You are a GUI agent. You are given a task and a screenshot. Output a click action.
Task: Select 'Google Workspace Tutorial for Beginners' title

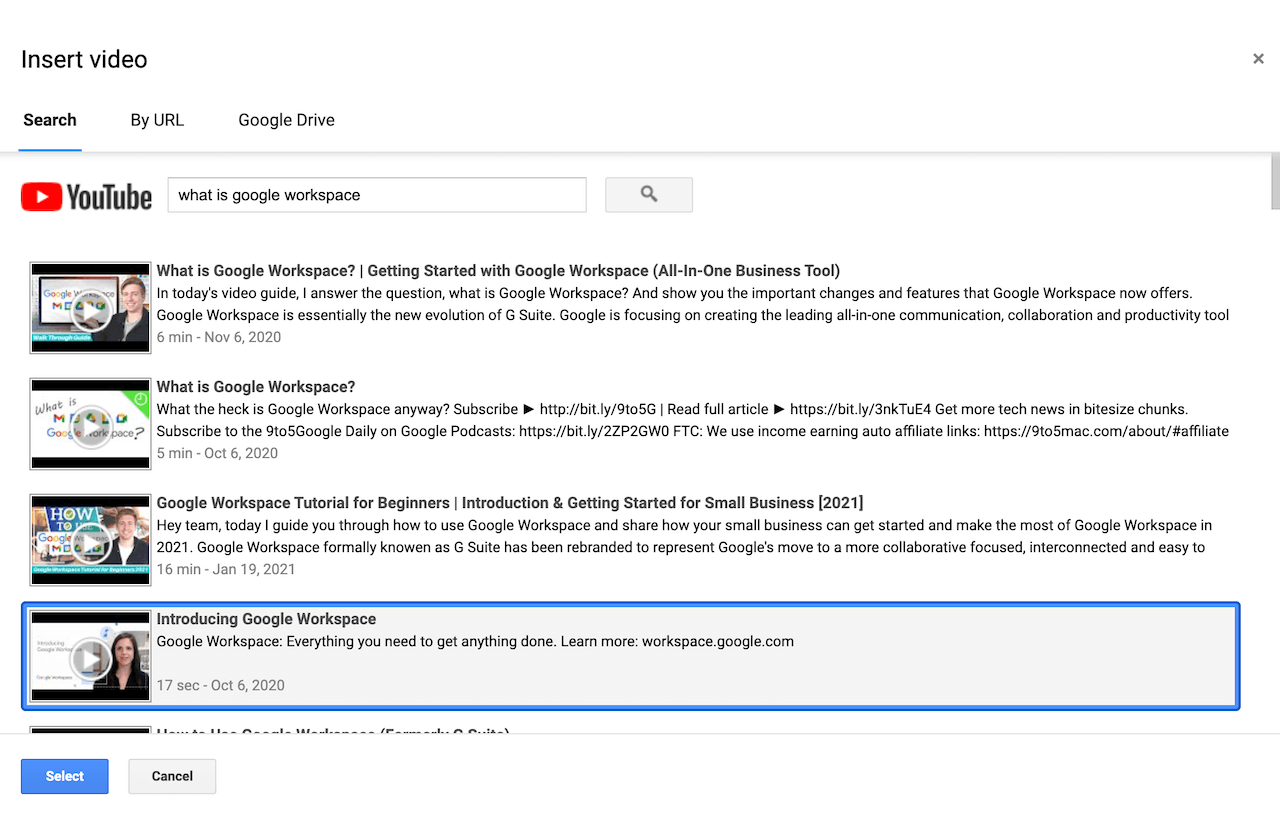tap(510, 503)
